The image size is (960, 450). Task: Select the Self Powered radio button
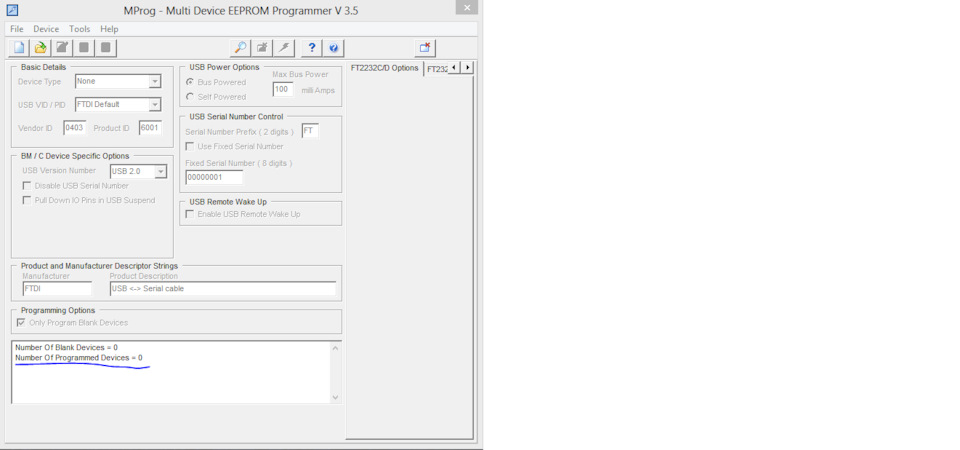click(x=190, y=97)
